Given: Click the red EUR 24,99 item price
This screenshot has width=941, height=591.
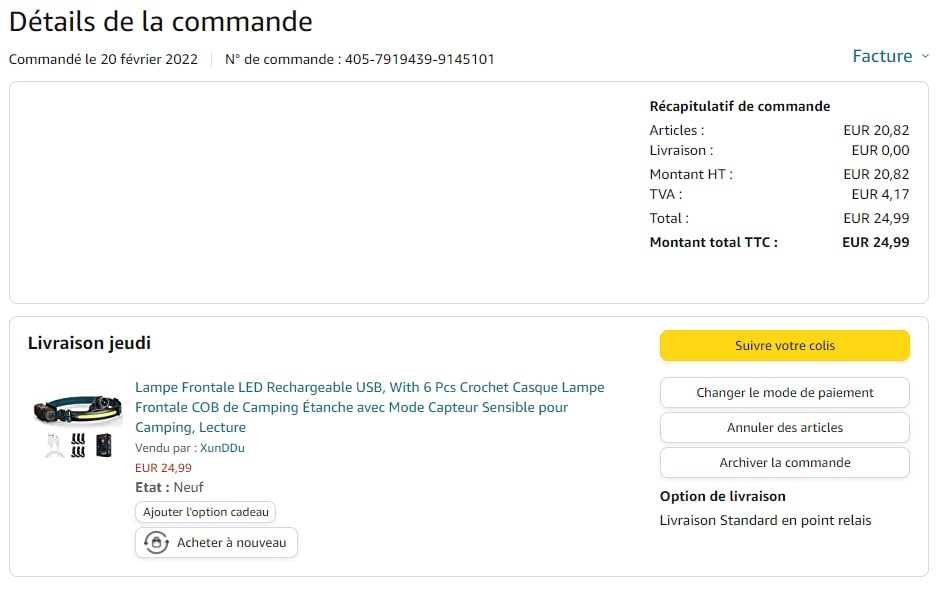Looking at the screenshot, I should [163, 468].
